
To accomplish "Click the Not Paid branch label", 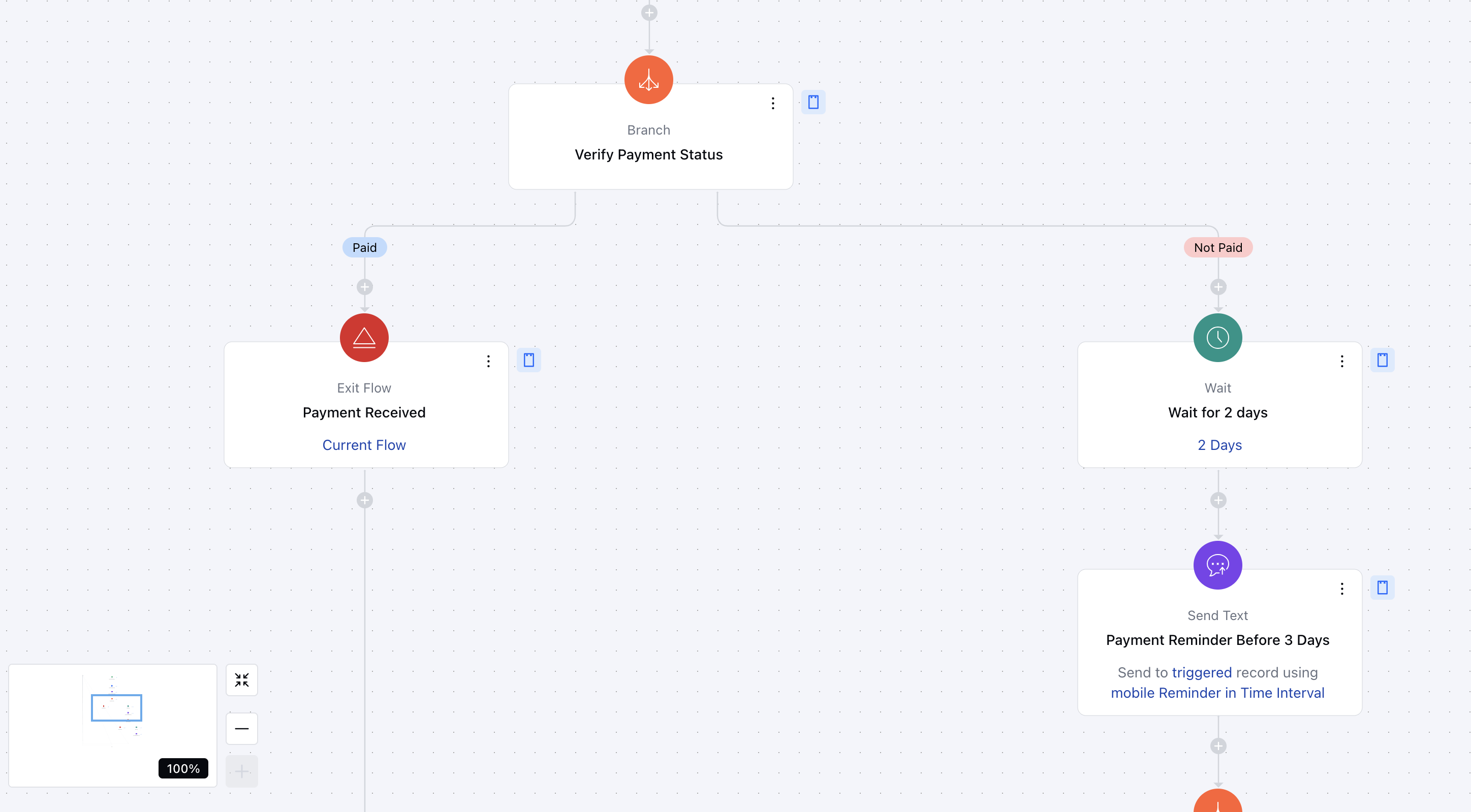I will [x=1217, y=248].
